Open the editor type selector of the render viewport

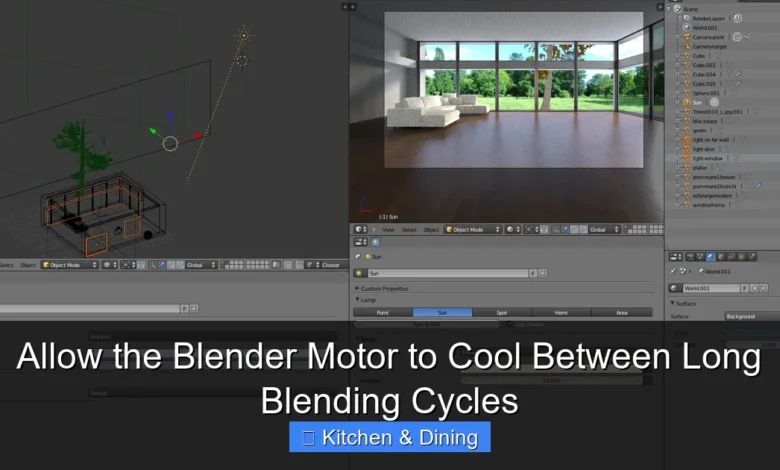(x=360, y=229)
